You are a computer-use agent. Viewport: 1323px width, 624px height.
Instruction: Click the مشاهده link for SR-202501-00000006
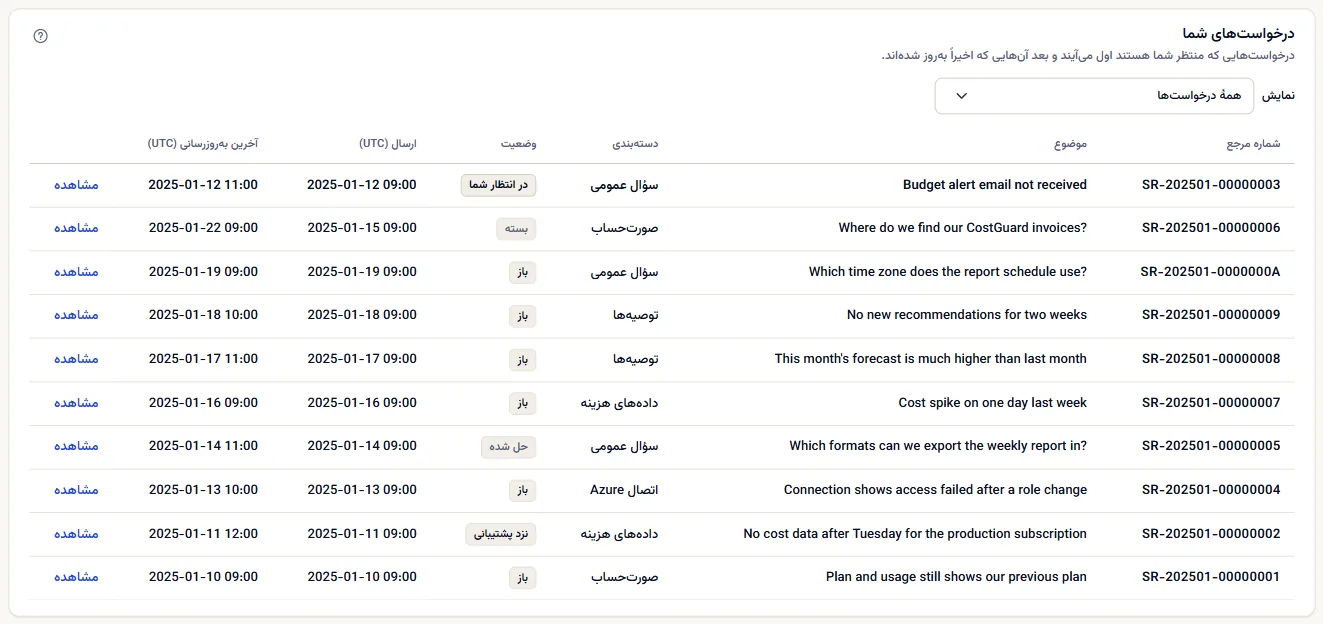tap(76, 228)
